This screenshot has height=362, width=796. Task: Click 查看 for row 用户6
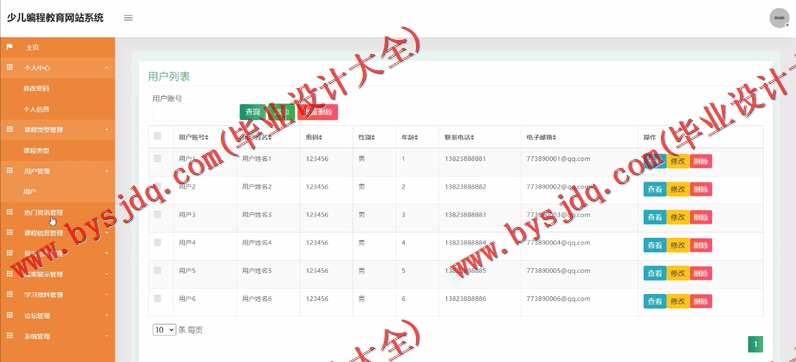[x=655, y=301]
